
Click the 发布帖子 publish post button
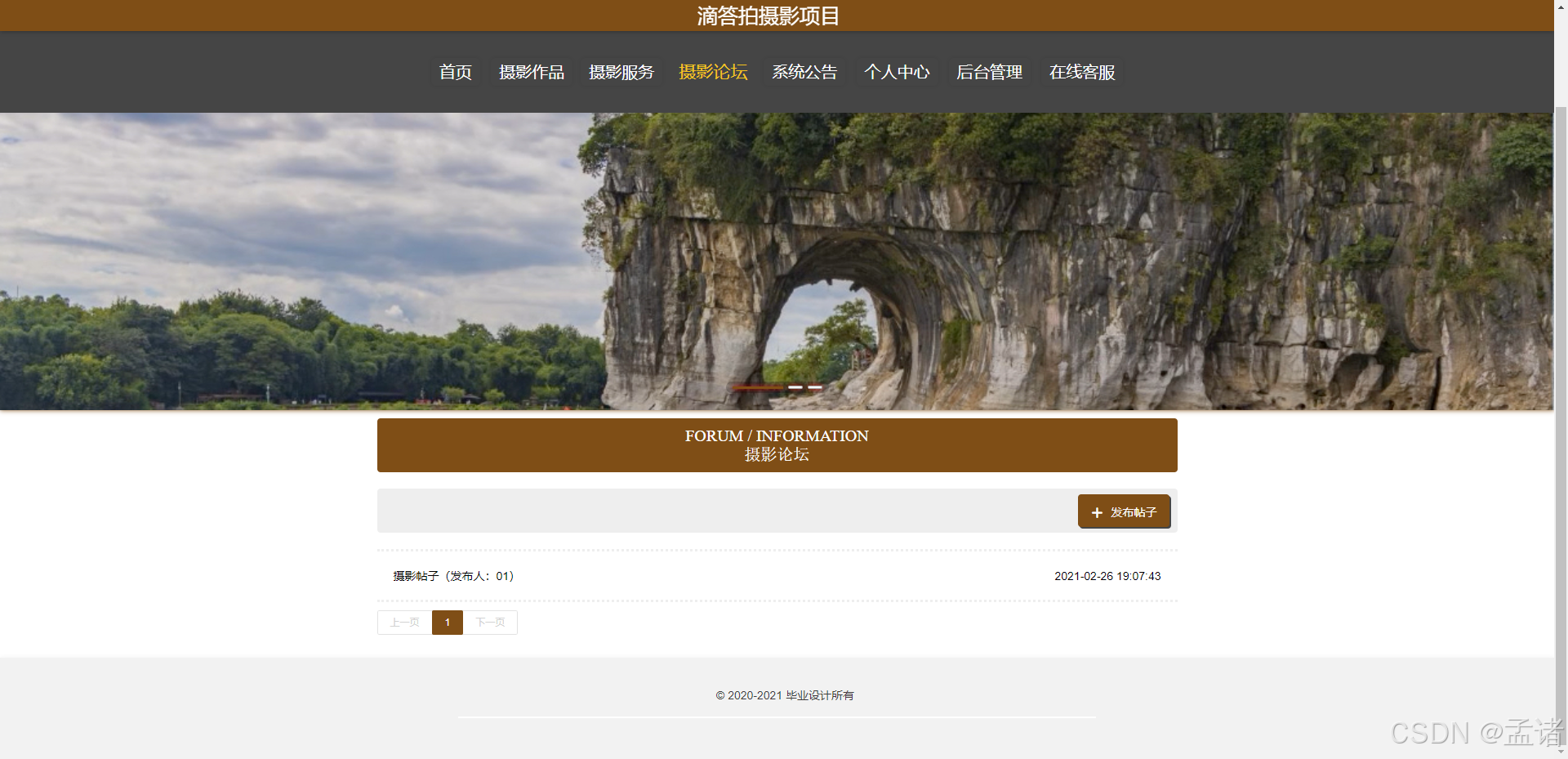click(x=1125, y=511)
